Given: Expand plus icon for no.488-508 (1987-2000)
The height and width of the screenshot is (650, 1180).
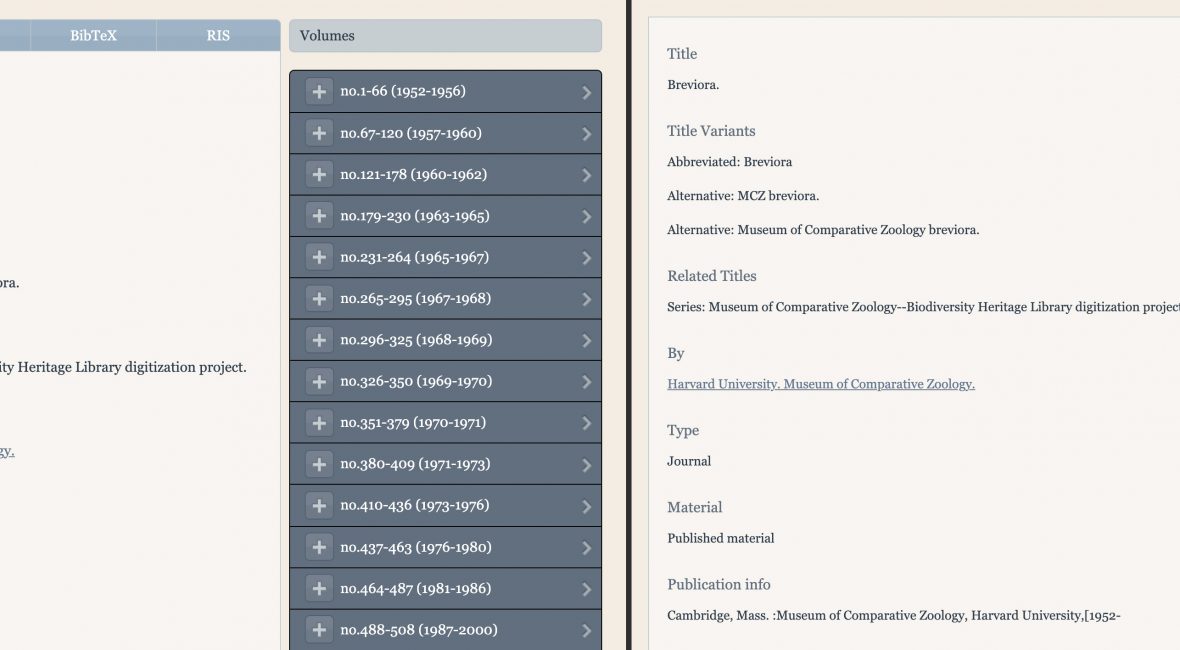Looking at the screenshot, I should (319, 630).
